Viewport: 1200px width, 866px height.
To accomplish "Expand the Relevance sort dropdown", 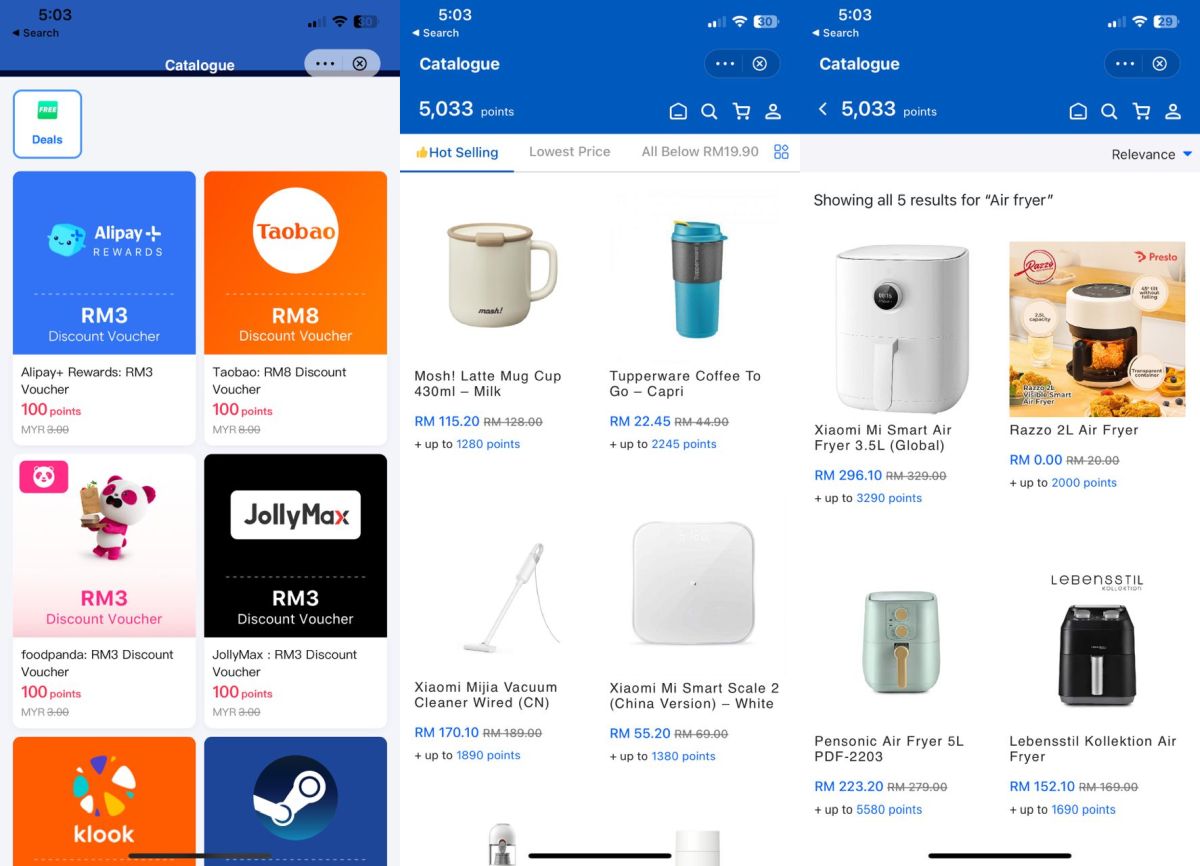I will point(1152,154).
